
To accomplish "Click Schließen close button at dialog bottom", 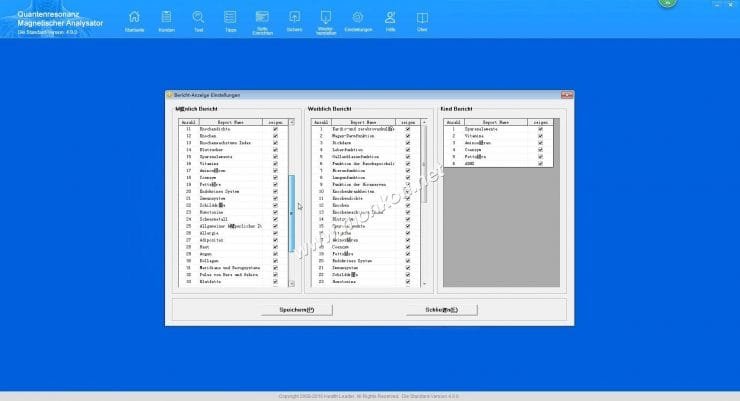I will pos(442,310).
